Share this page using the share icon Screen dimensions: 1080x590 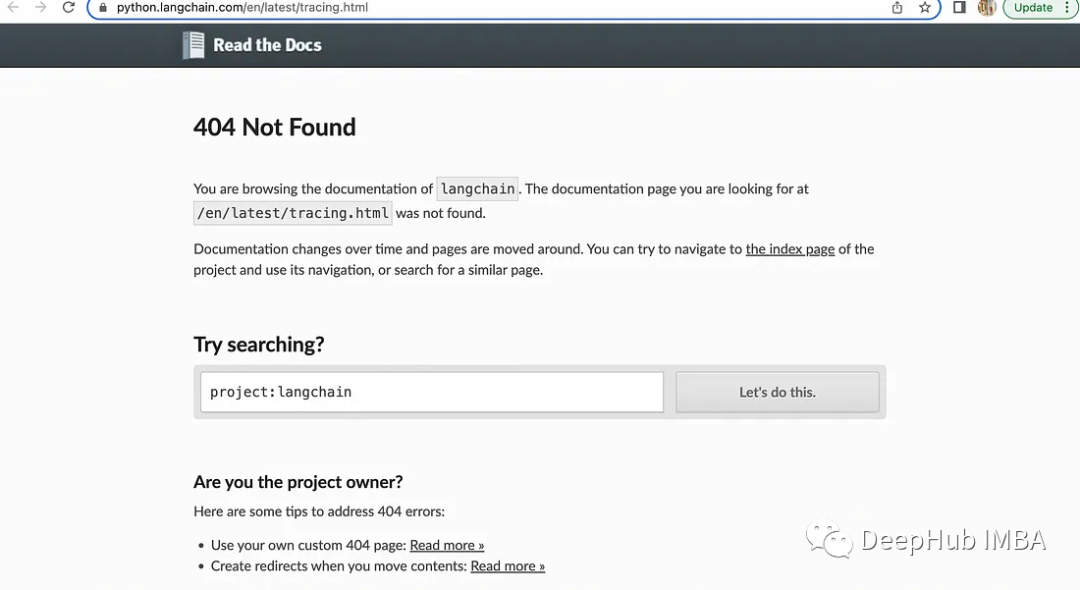897,8
